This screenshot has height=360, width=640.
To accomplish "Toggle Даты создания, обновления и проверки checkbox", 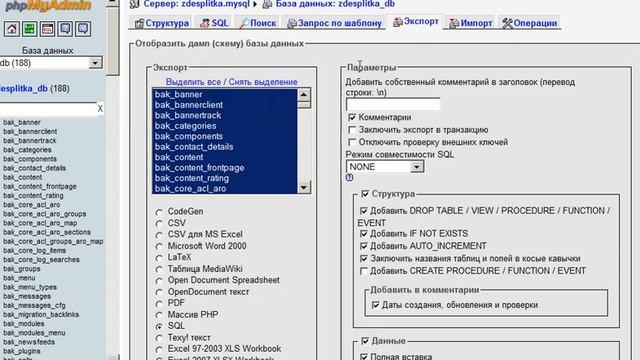I will [376, 305].
